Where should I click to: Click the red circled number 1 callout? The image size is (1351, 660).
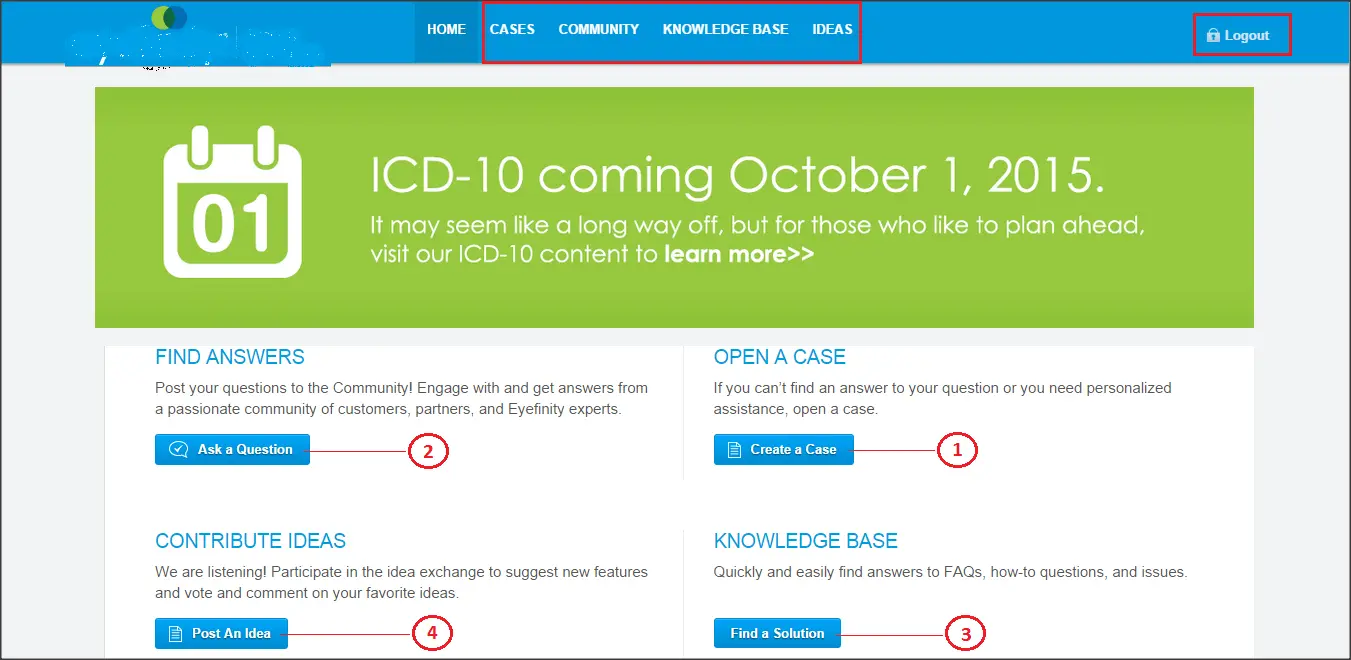tap(956, 451)
